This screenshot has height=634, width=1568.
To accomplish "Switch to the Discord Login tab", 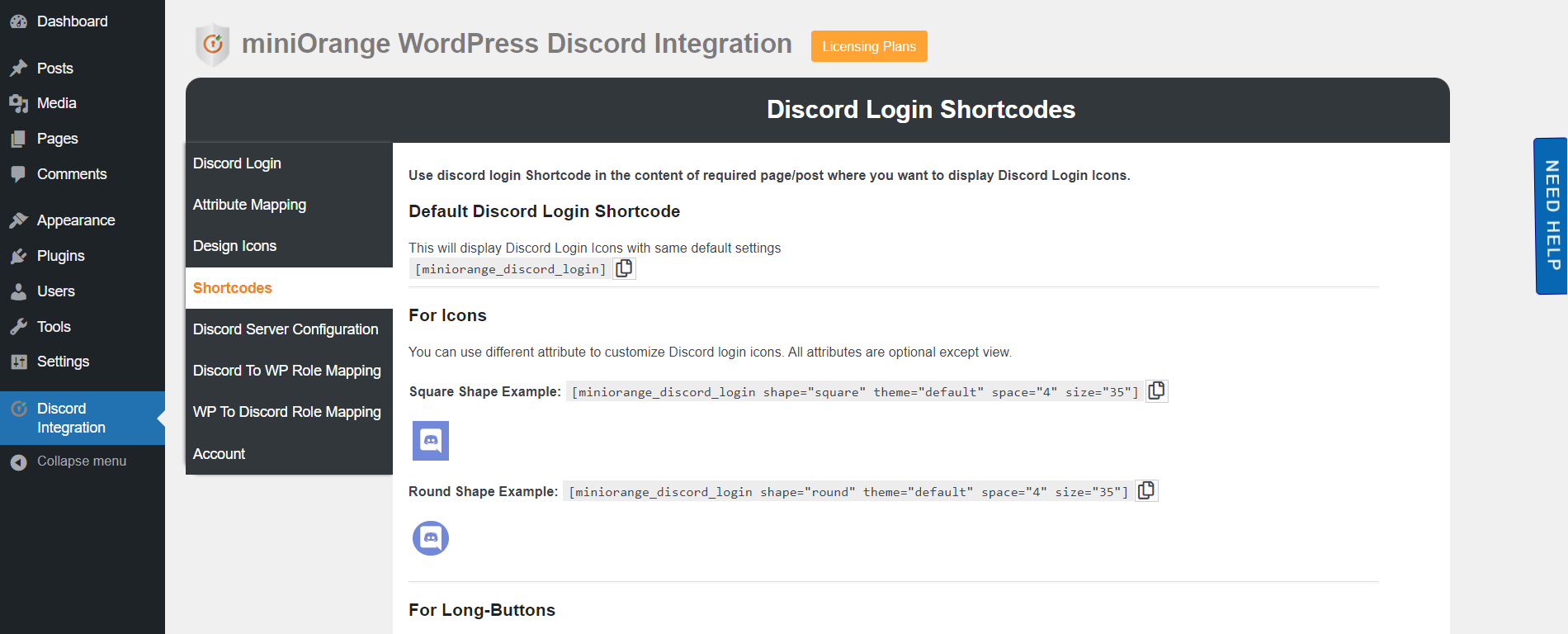I will click(x=289, y=163).
